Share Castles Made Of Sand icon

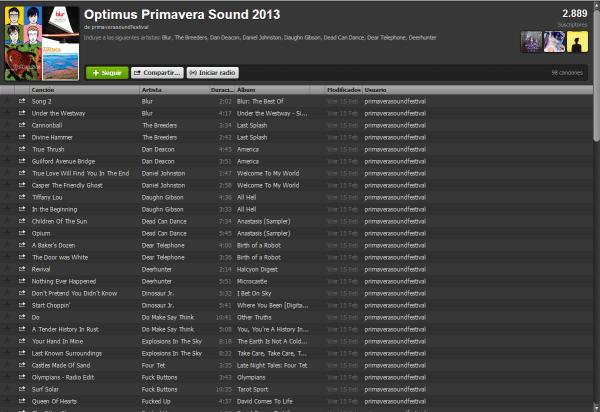22,365
